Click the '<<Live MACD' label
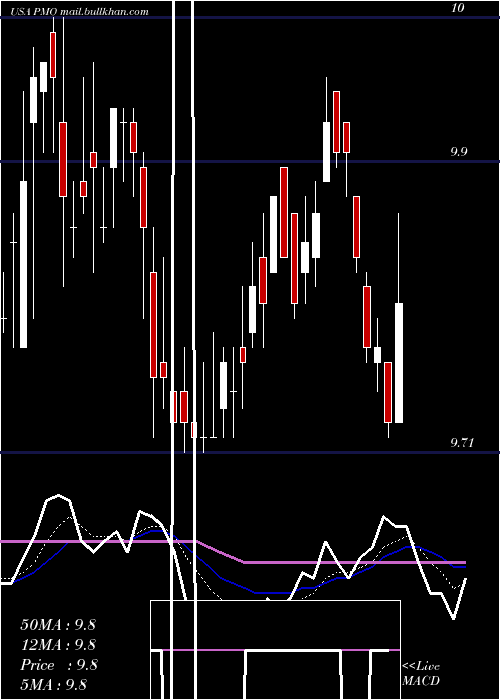 pos(421,673)
